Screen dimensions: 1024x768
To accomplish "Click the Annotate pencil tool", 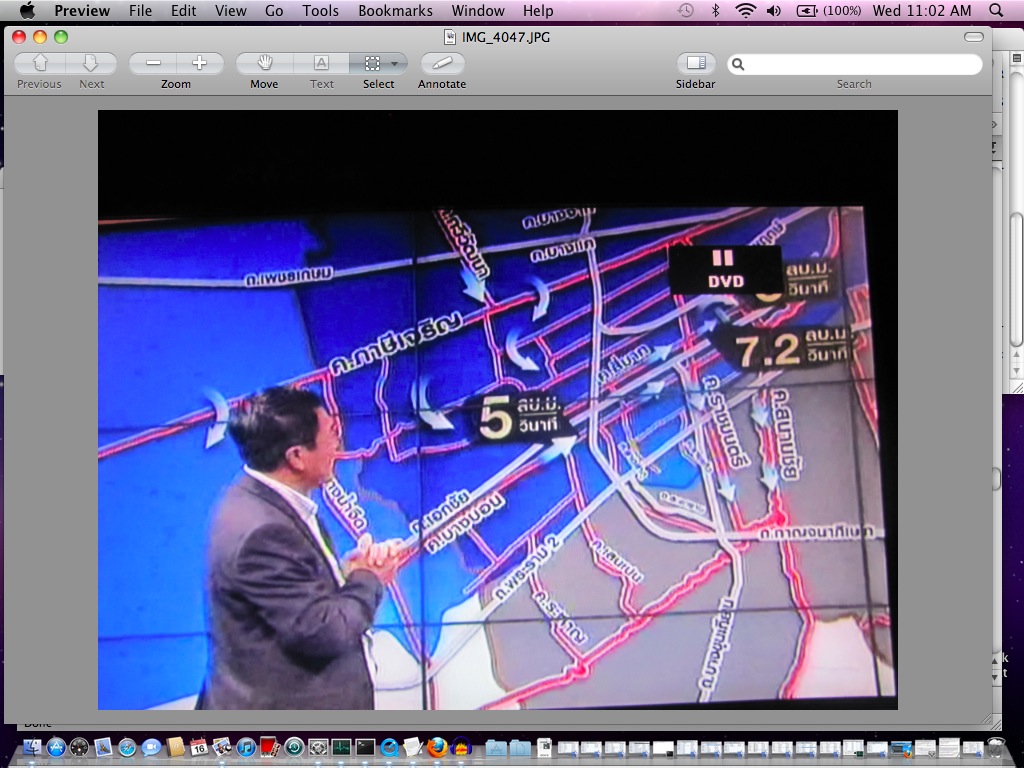I will [442, 63].
